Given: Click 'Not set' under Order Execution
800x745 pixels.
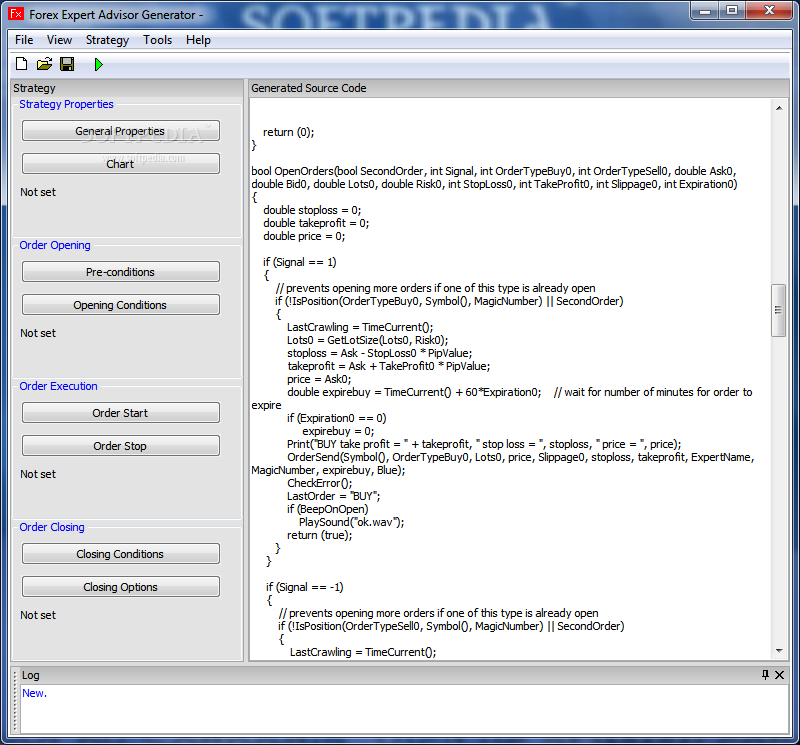Looking at the screenshot, I should pyautogui.click(x=38, y=474).
